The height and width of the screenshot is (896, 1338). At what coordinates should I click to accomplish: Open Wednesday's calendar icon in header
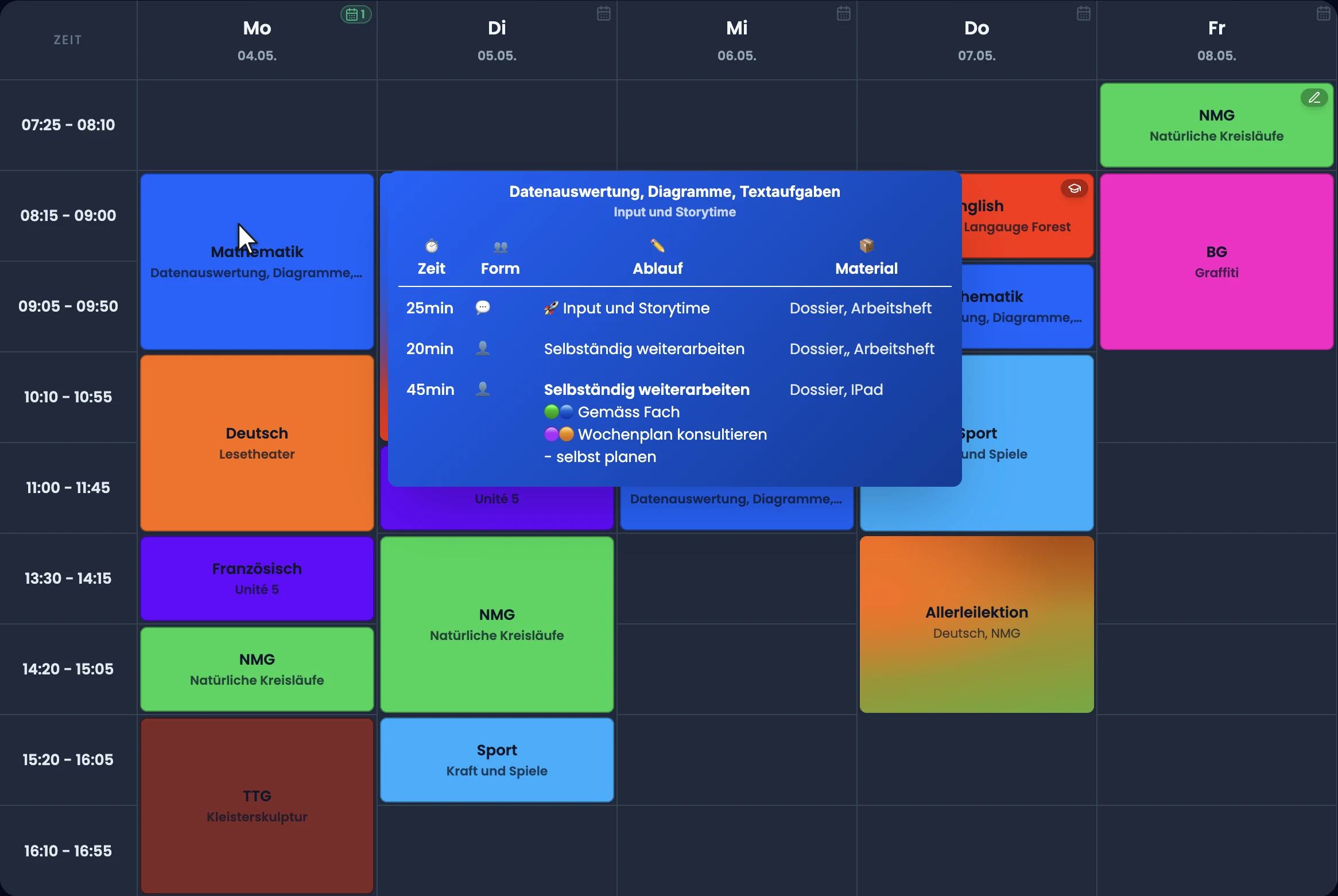(x=843, y=13)
